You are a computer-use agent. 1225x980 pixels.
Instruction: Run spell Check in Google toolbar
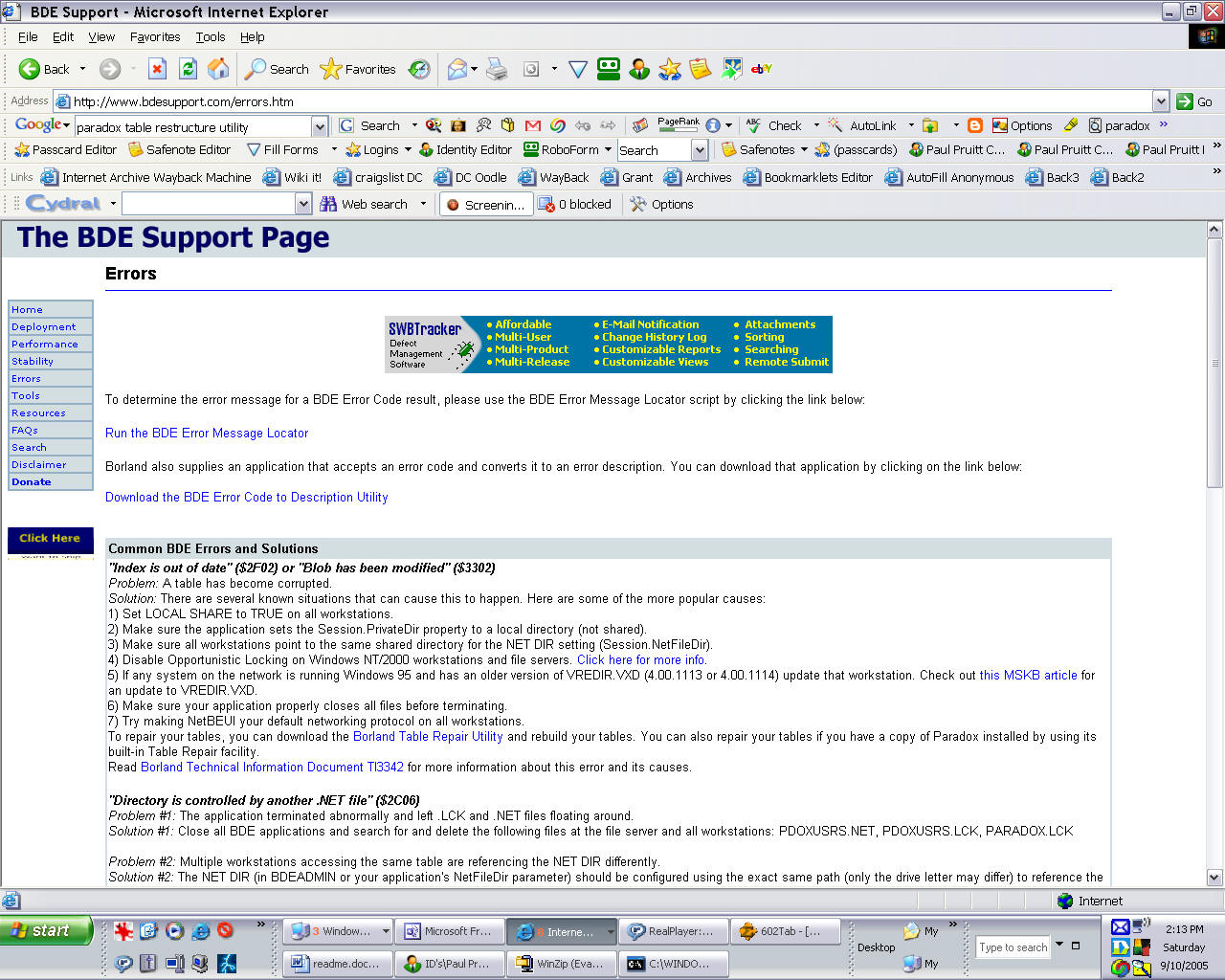point(774,125)
